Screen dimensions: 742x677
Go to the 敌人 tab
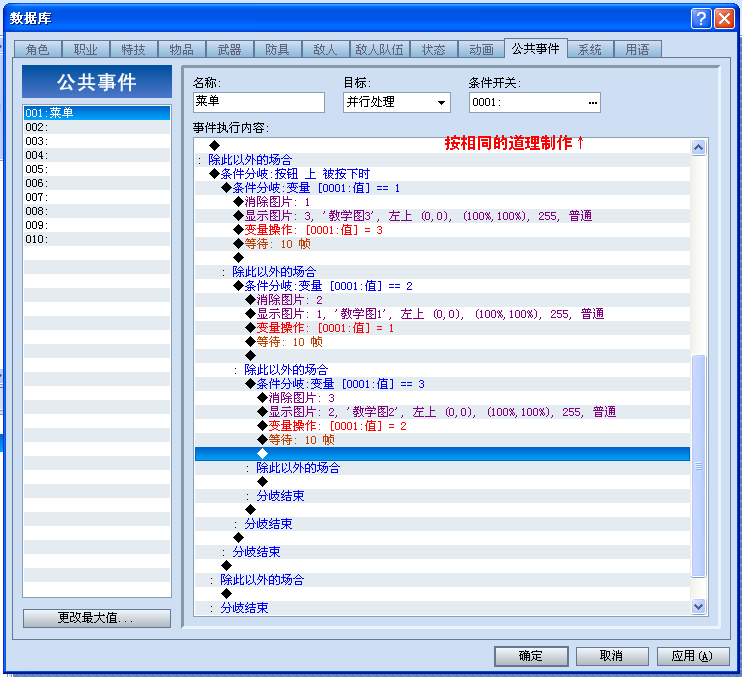tap(325, 49)
